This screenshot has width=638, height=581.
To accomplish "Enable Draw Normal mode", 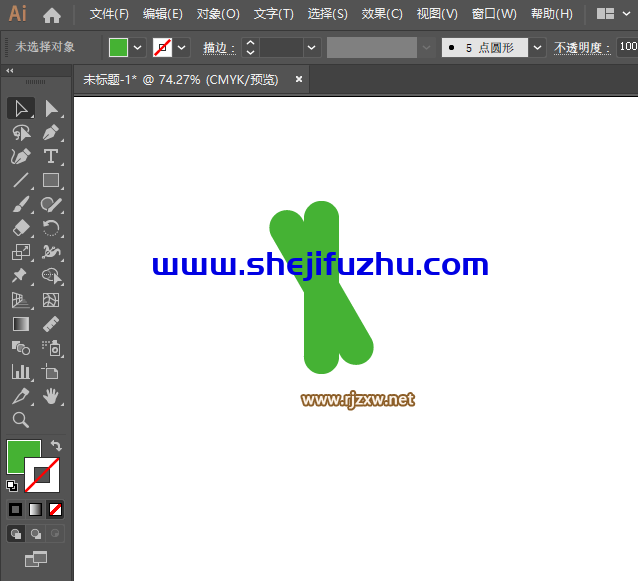I will coord(16,533).
